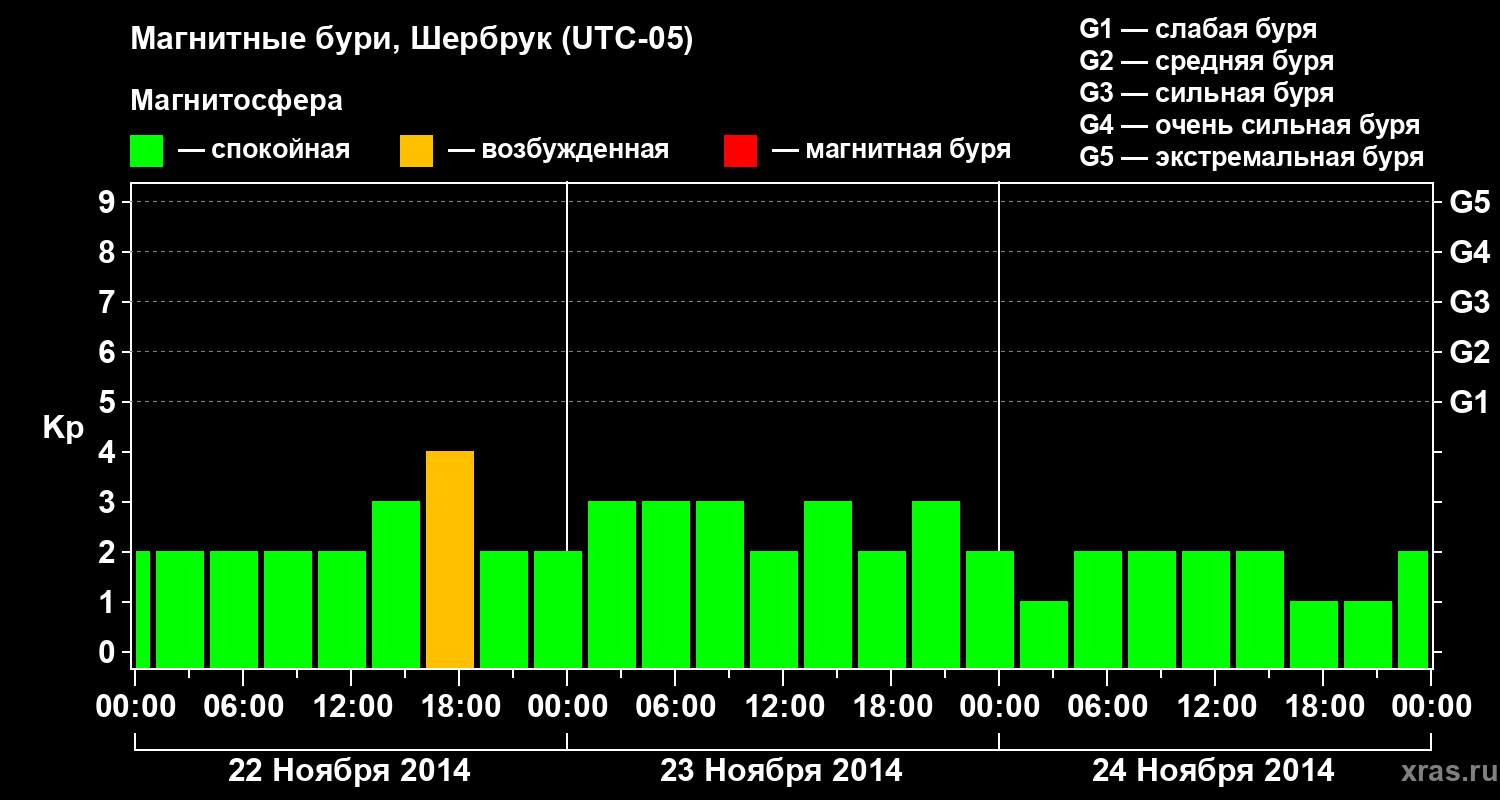
Task: Click the 'Магнитосфера' heading
Action: pyautogui.click(x=237, y=101)
